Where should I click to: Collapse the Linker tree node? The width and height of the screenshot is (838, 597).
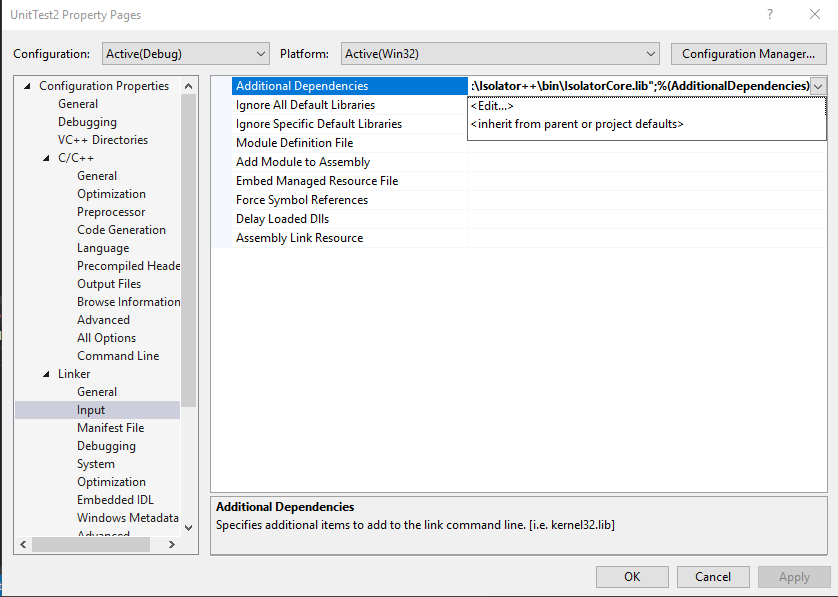(x=46, y=374)
